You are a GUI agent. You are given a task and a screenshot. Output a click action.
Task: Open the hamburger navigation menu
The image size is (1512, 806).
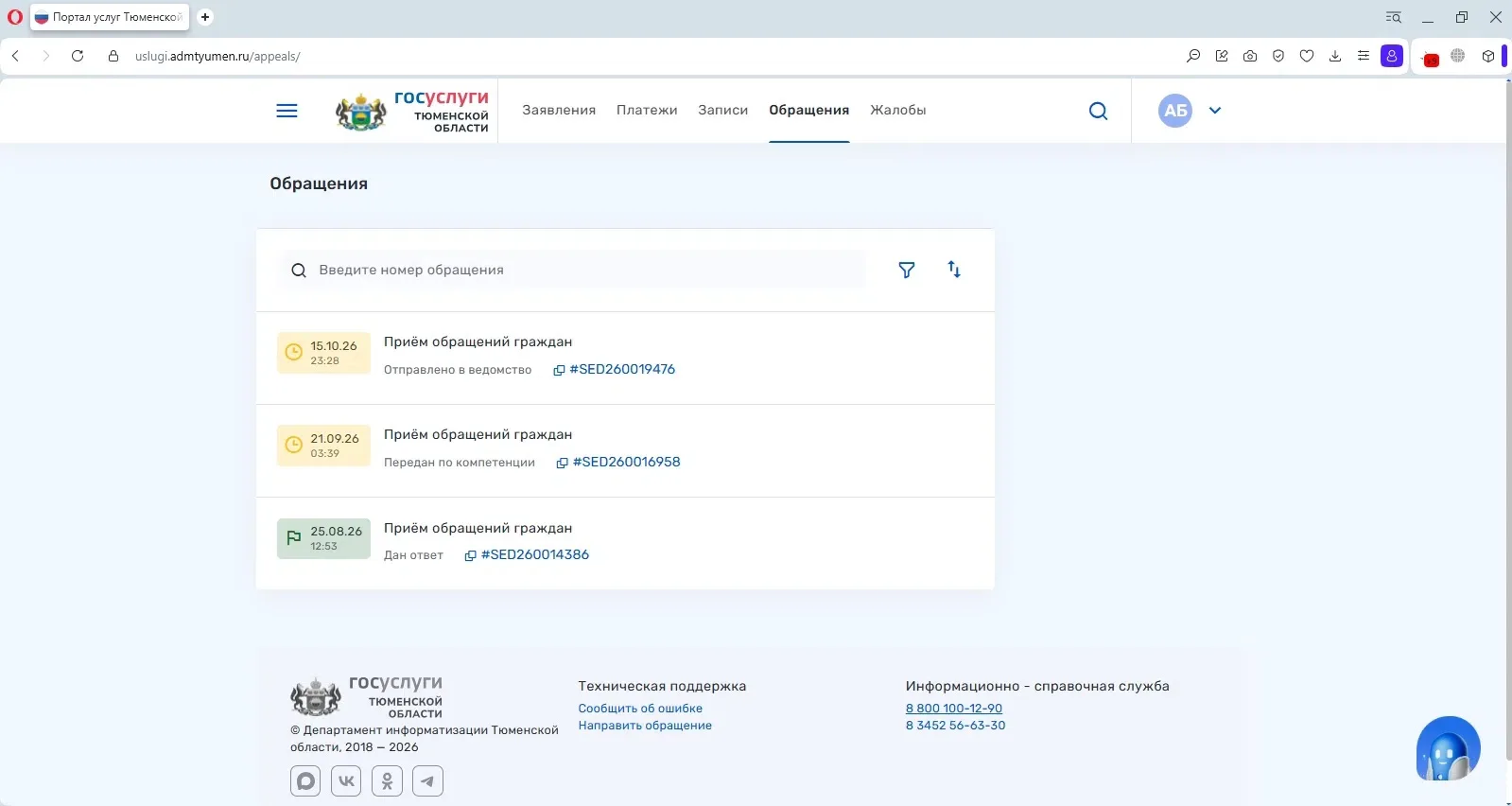(287, 111)
